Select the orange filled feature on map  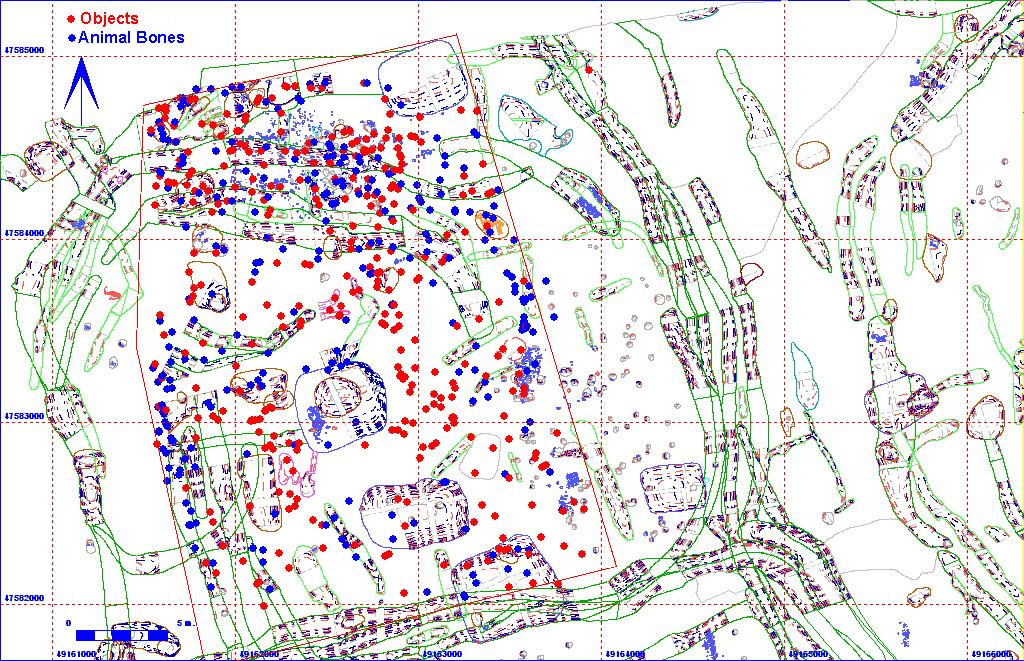[489, 223]
